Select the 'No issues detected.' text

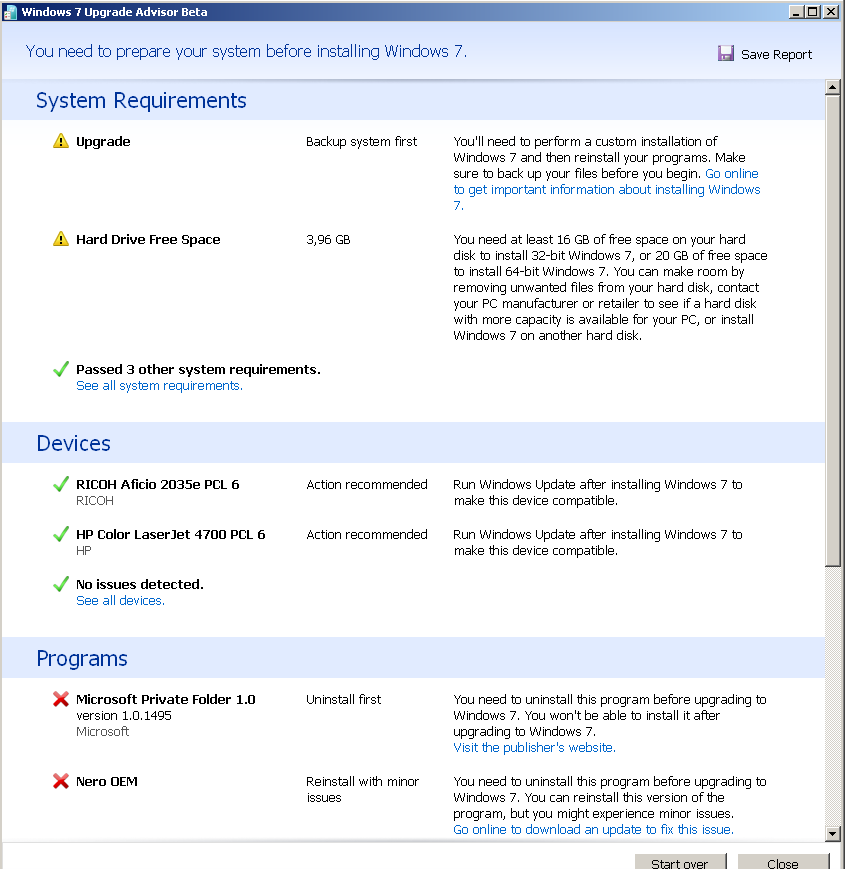(x=140, y=584)
